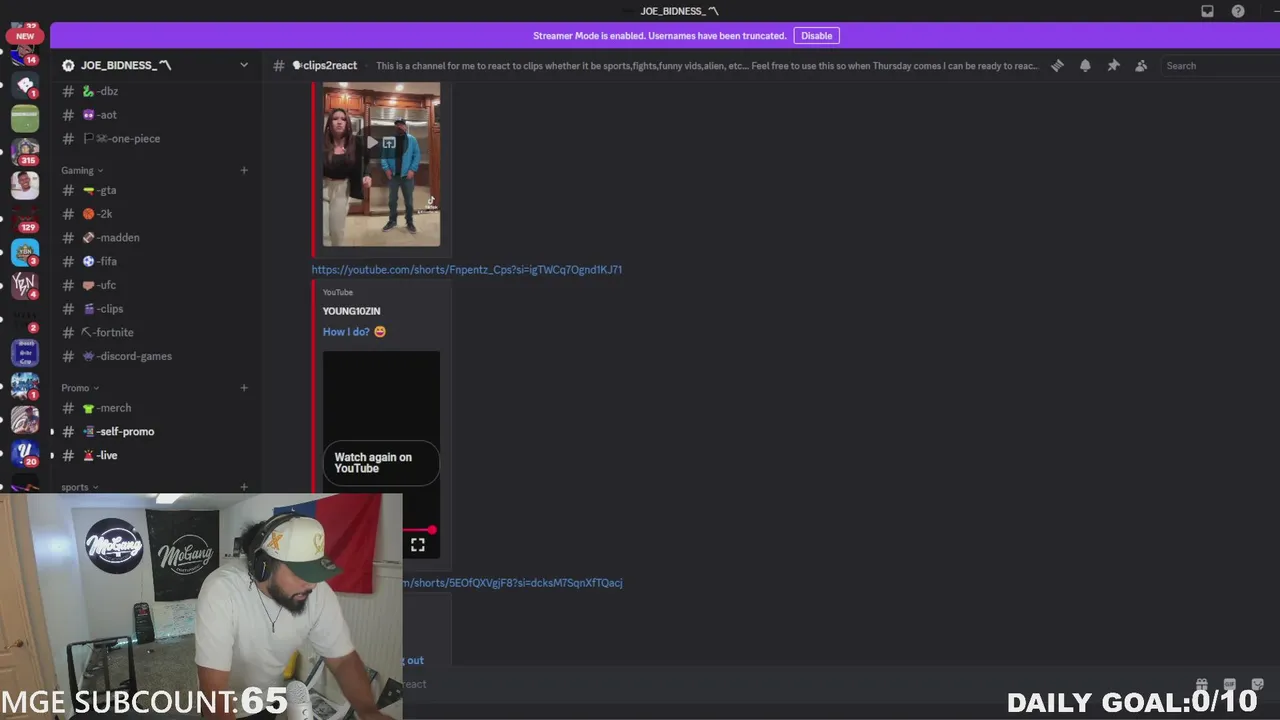Screen dimensions: 1280x720
Task: Collapse the Gaming category
Action: (82, 170)
